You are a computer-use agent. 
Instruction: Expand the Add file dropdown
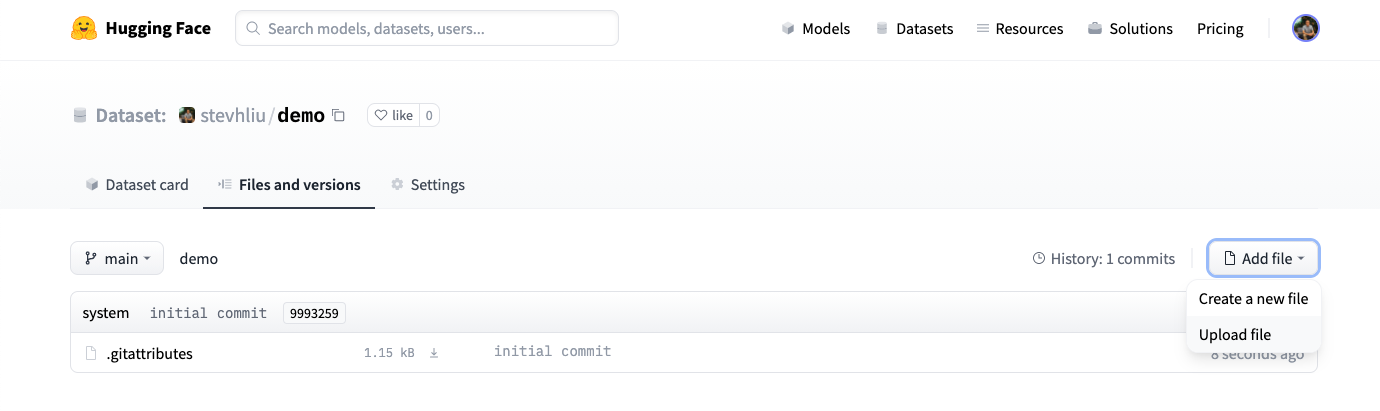click(1263, 258)
